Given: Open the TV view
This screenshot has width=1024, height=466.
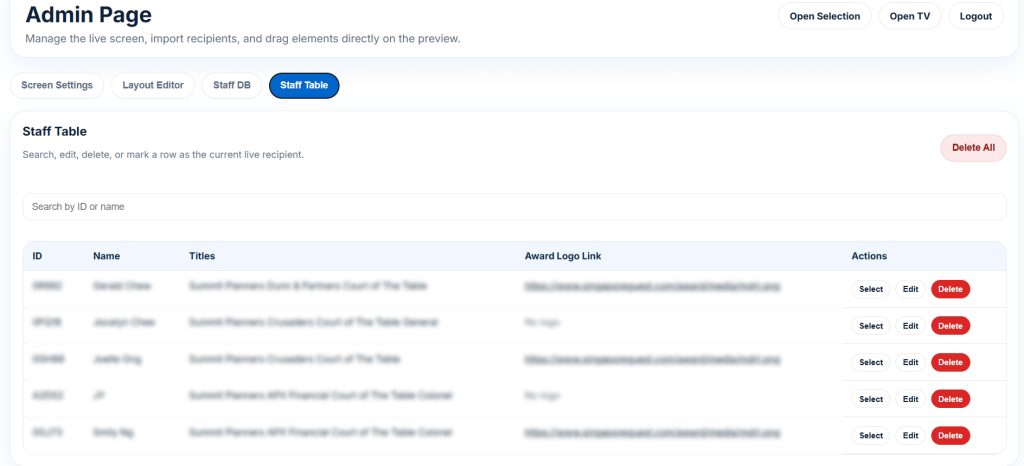Looking at the screenshot, I should [909, 16].
